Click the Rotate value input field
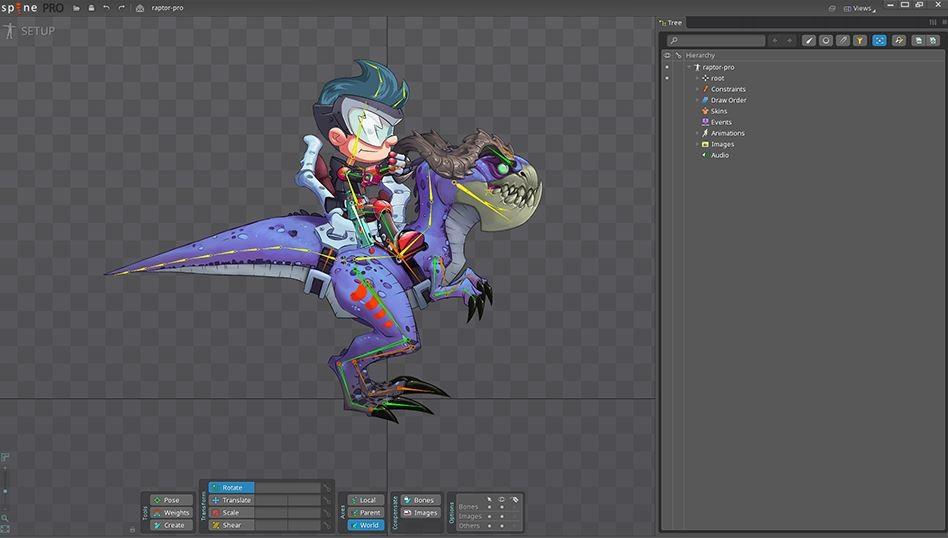Image resolution: width=948 pixels, height=538 pixels. coord(287,487)
